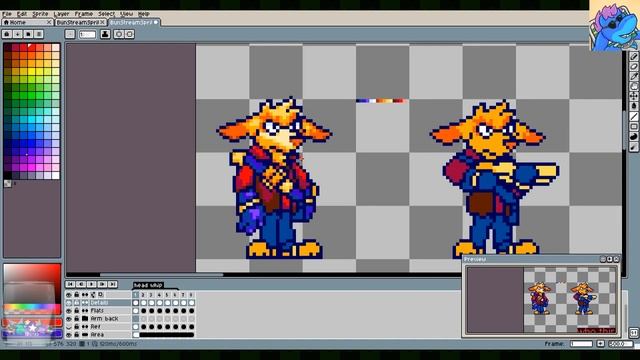Select the Contour tool
The image size is (640, 360).
point(634,137)
